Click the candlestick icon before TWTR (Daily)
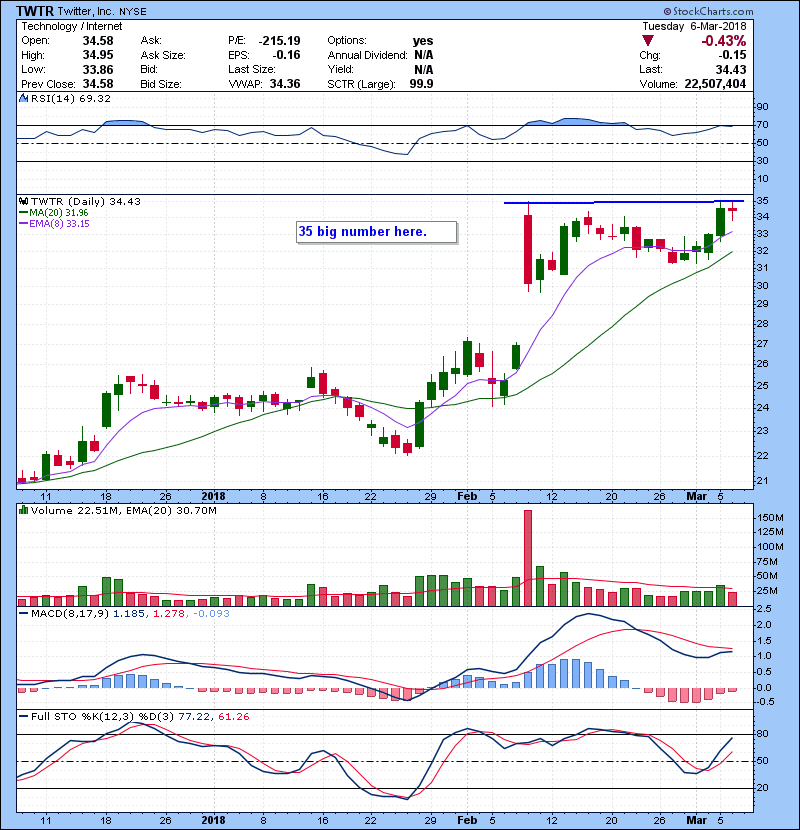This screenshot has height=830, width=800. pyautogui.click(x=23, y=201)
